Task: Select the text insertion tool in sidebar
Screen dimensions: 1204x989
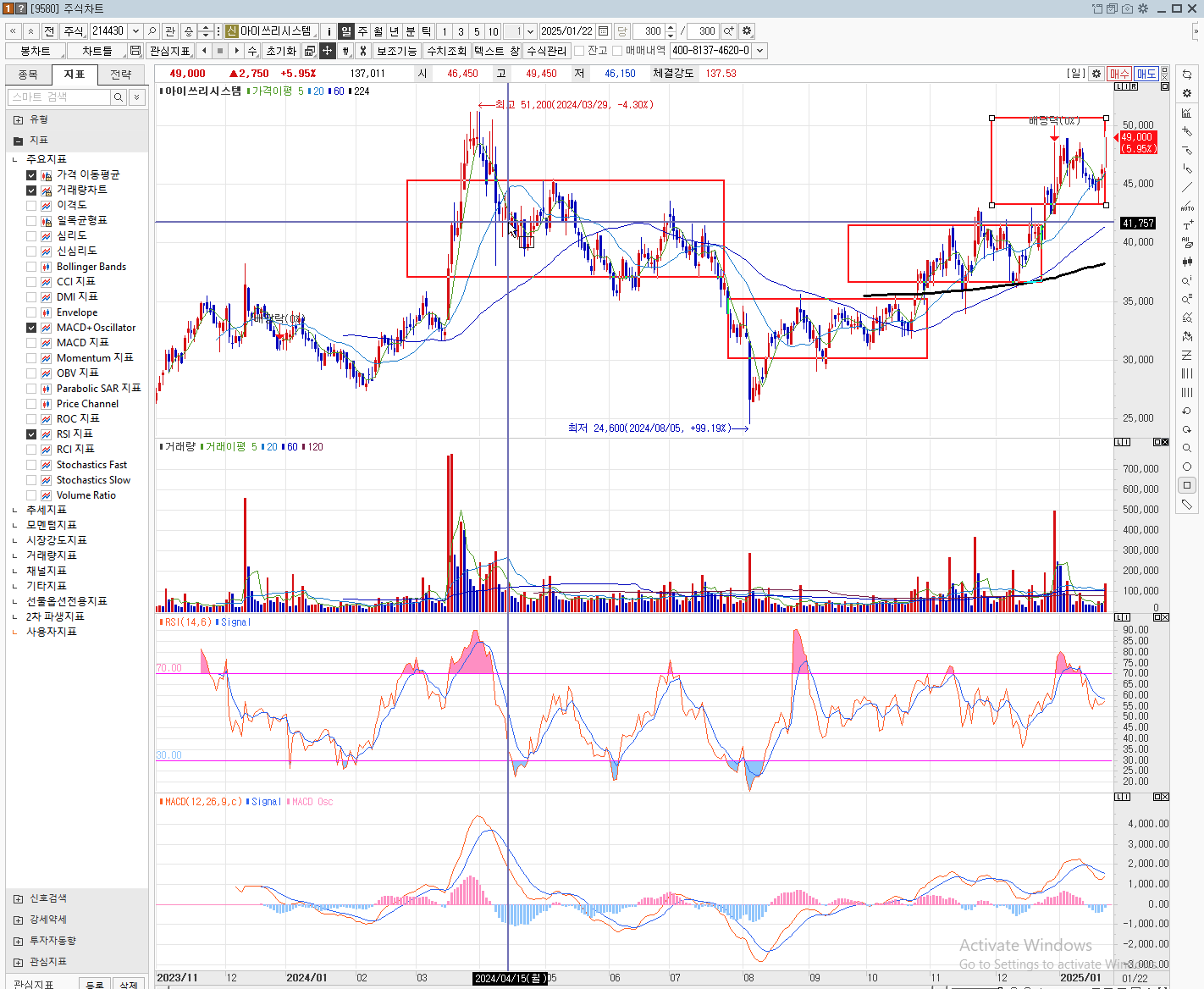Action: point(1187,225)
